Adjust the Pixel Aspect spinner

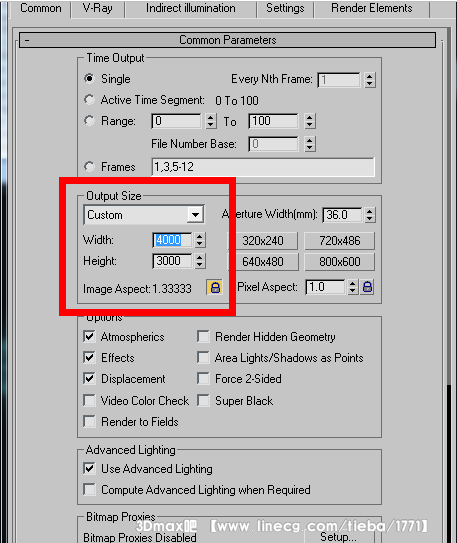pos(352,287)
